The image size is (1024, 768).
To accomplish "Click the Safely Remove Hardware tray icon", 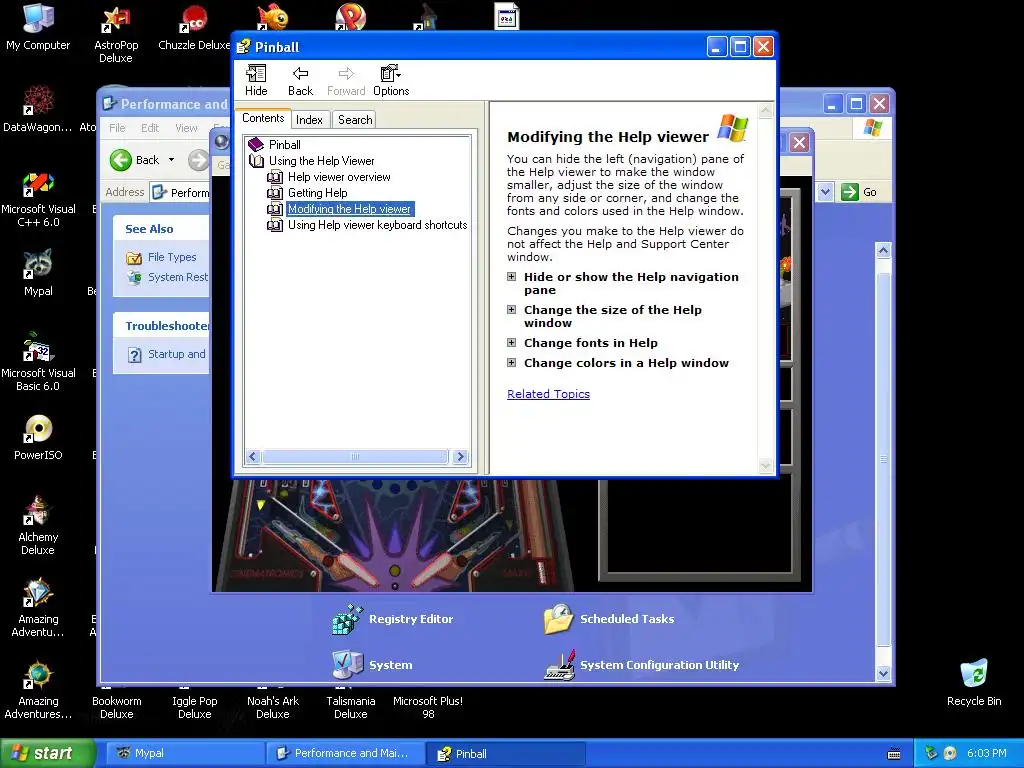I will coord(931,753).
